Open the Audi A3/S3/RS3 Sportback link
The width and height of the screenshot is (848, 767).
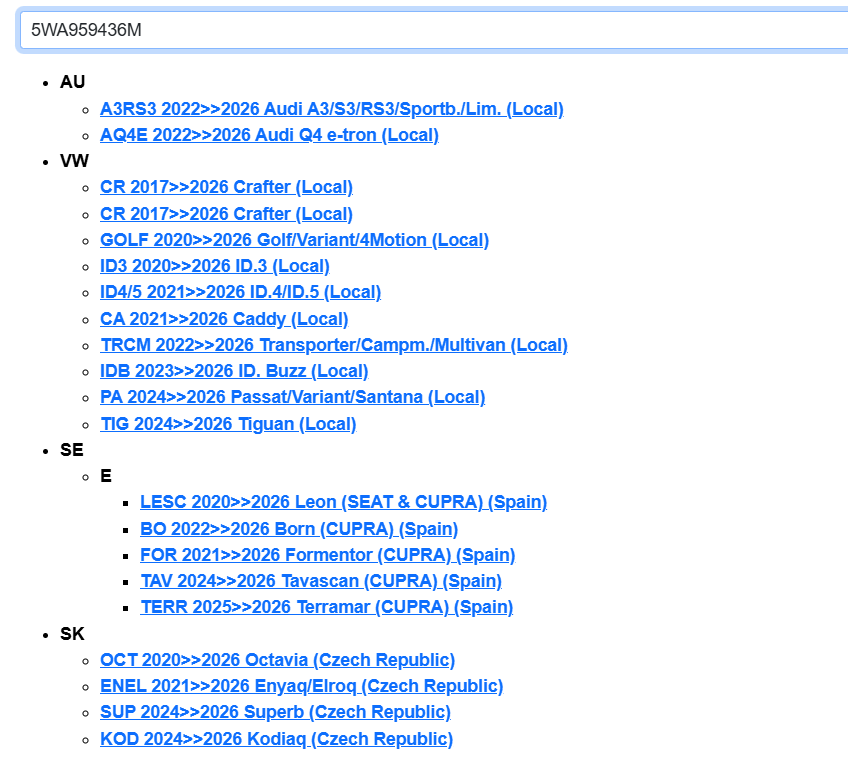click(331, 109)
